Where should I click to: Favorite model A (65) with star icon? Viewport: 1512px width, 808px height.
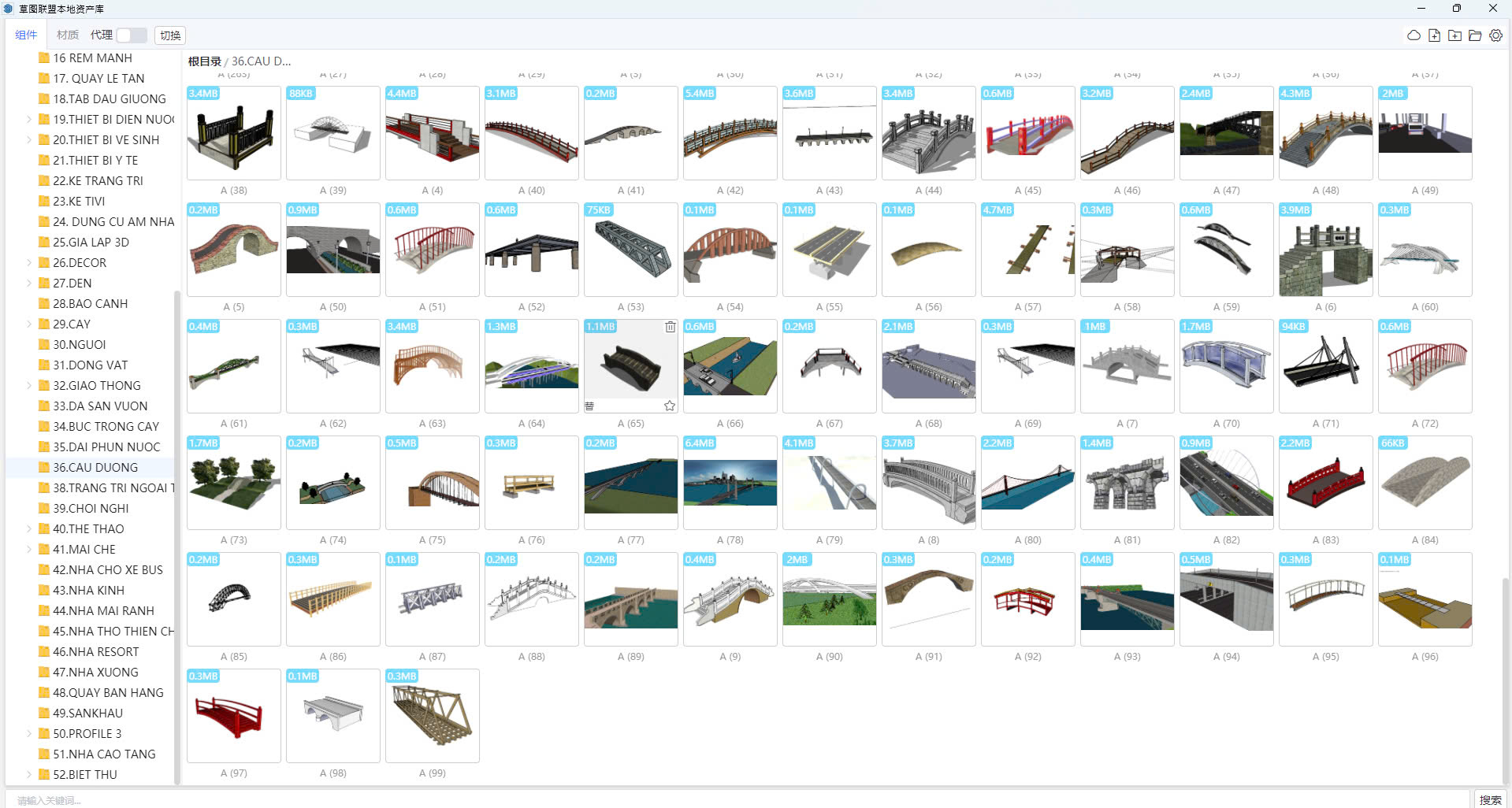click(669, 406)
